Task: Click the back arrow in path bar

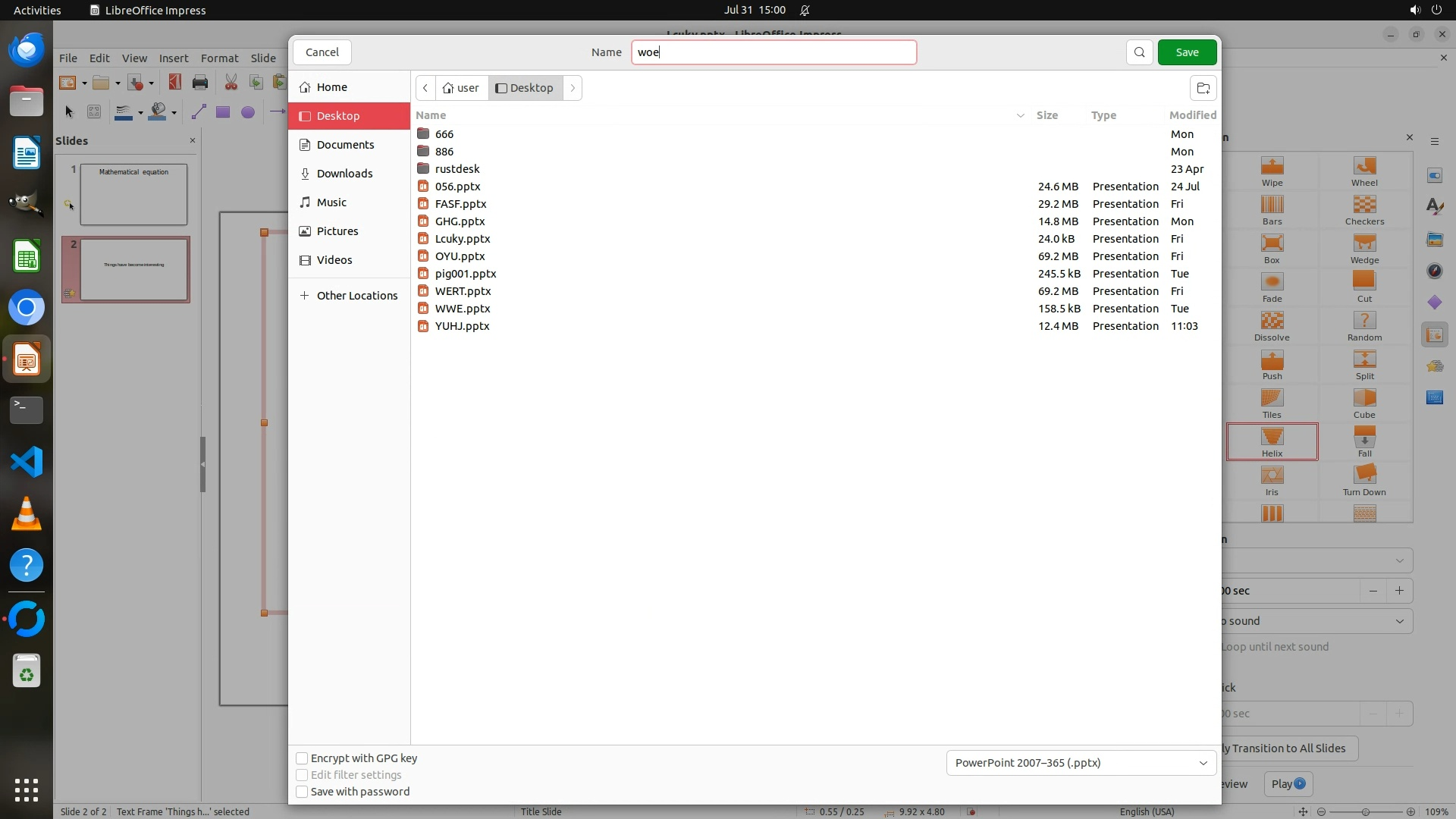Action: pos(425,88)
